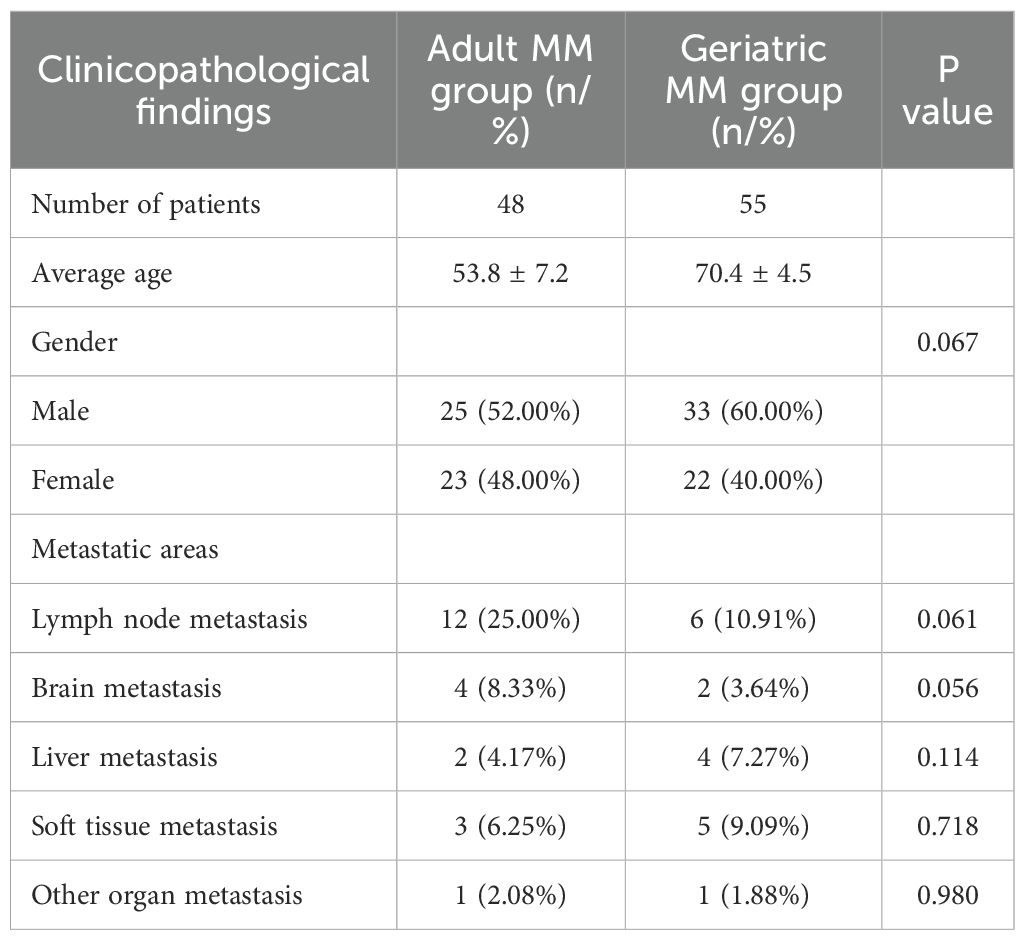Select the Adult MM group header

(x=510, y=90)
